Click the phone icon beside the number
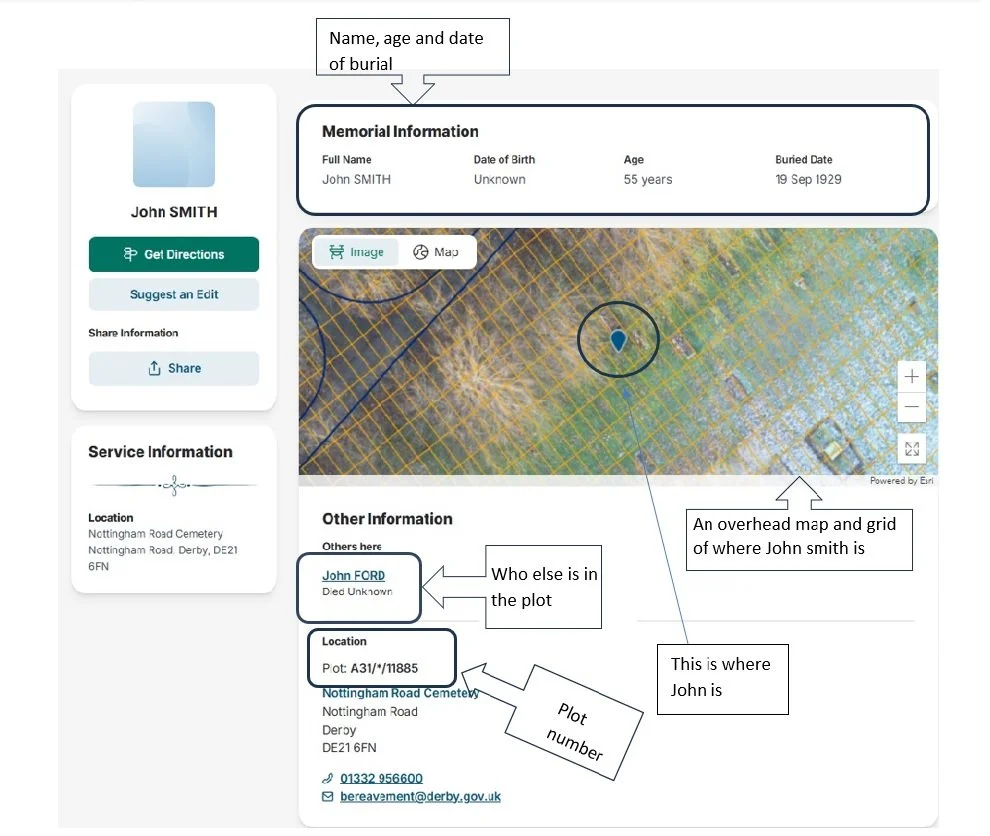 click(x=327, y=778)
